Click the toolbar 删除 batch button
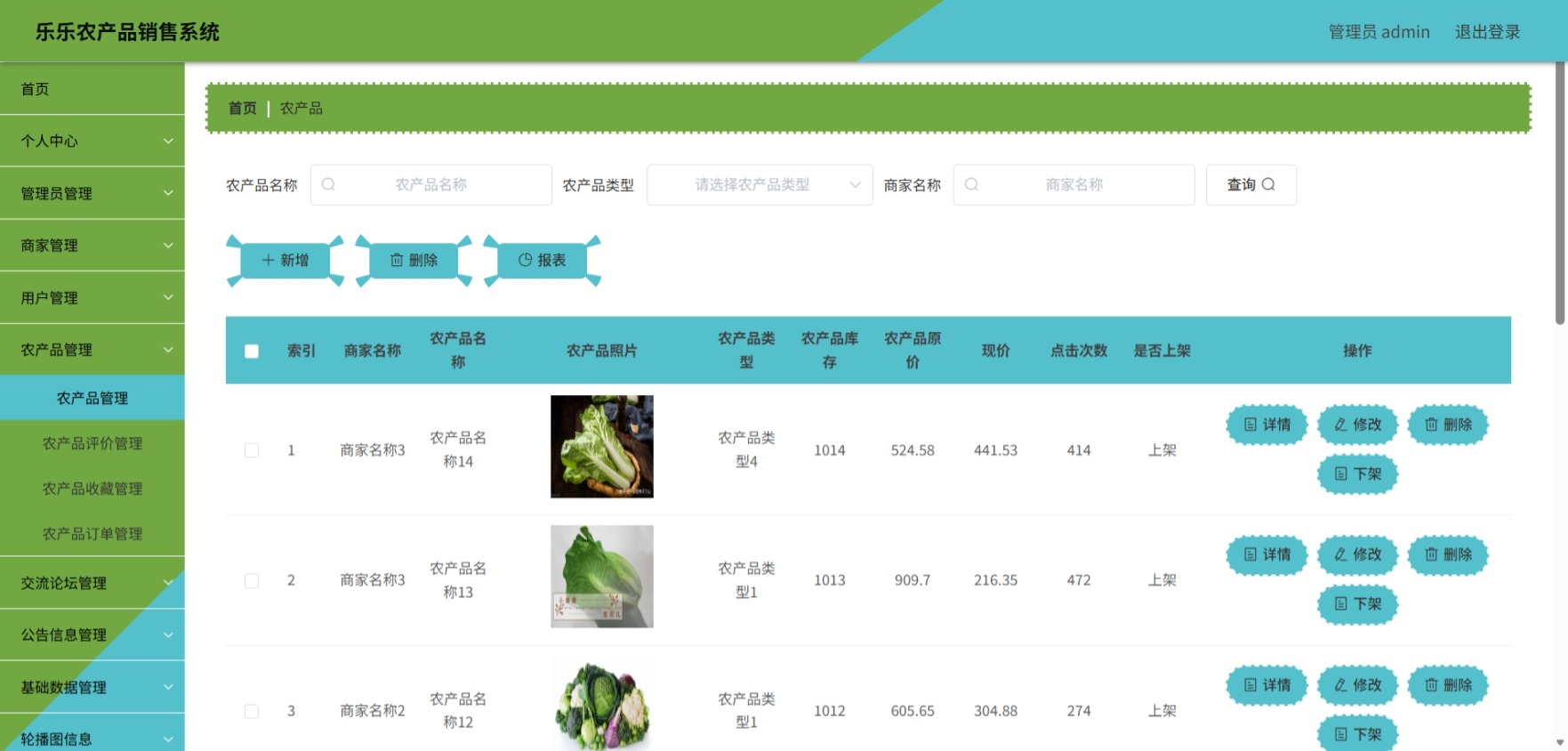Screen dimensions: 1568x751 click(414, 260)
